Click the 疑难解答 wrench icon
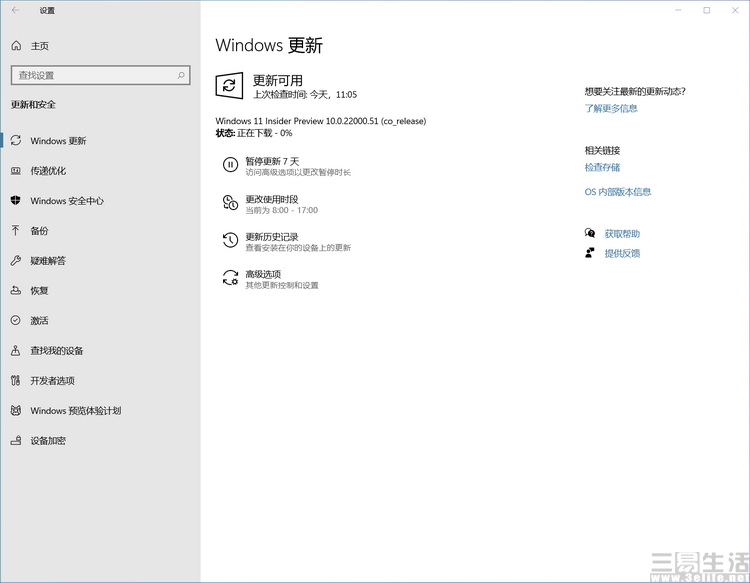This screenshot has height=583, width=750. [x=16, y=261]
